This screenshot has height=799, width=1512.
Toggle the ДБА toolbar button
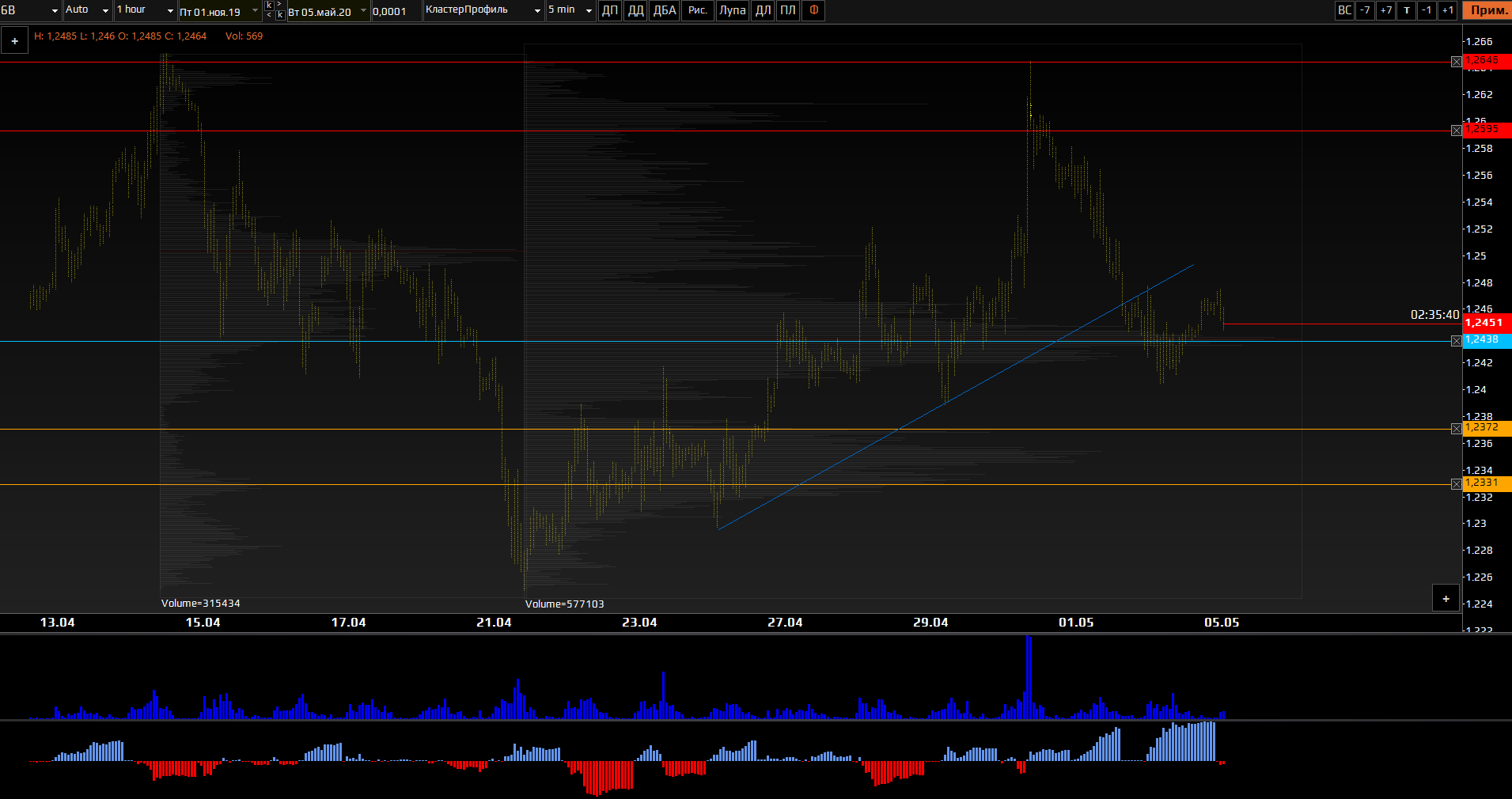[665, 10]
